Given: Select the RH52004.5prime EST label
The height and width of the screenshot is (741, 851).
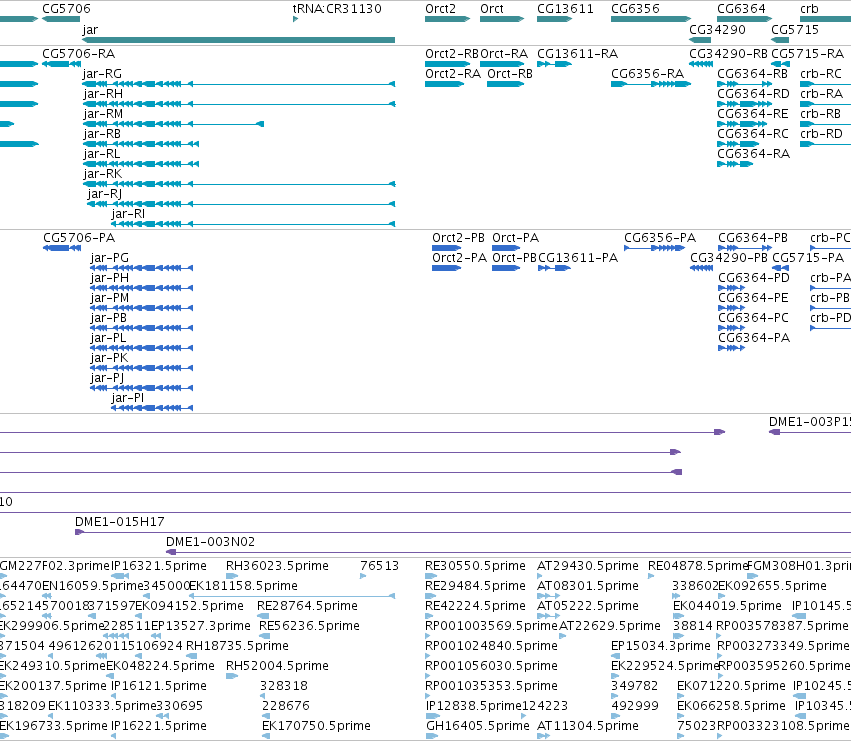Looking at the screenshot, I should tap(277, 666).
